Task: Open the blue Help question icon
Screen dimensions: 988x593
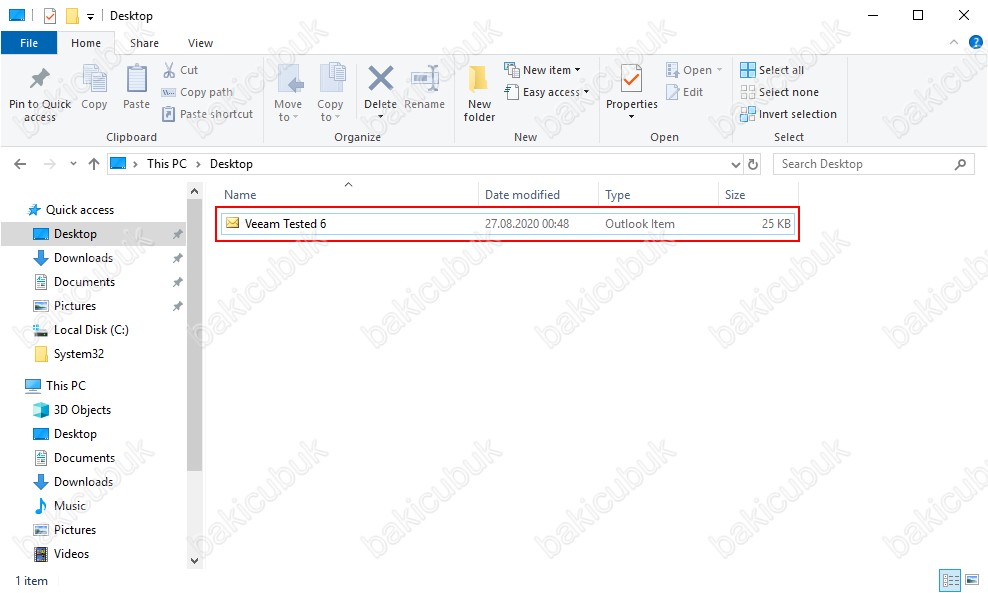Action: (x=975, y=42)
